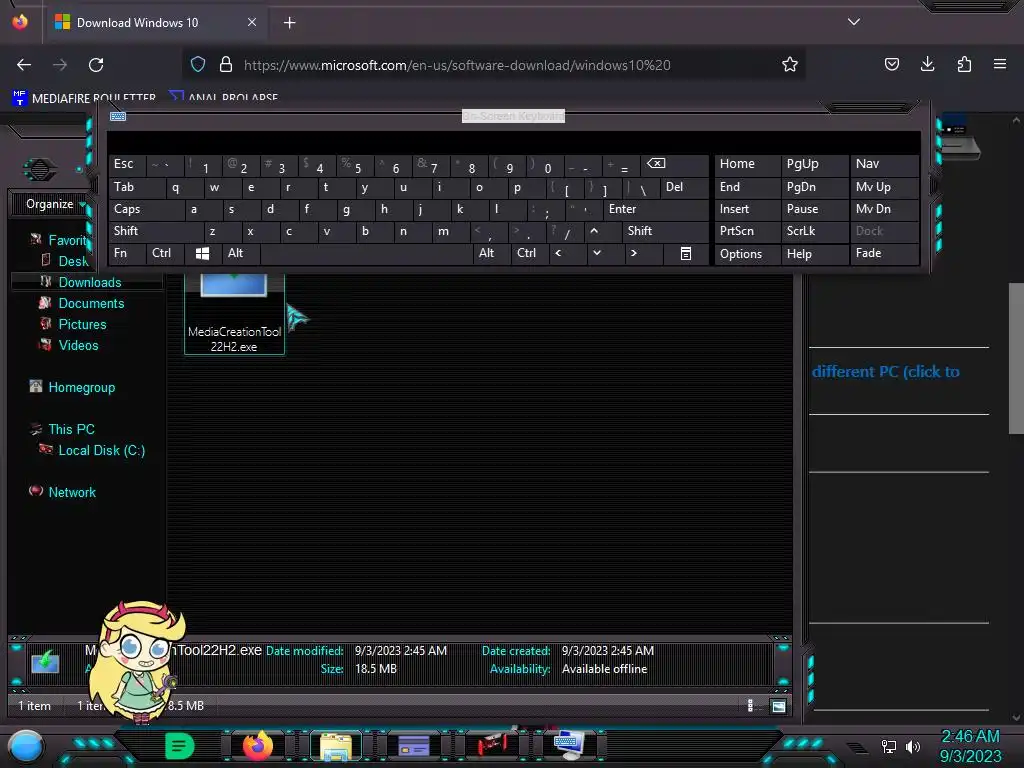
Task: Click the Esc key on keyboard
Action: 127,164
